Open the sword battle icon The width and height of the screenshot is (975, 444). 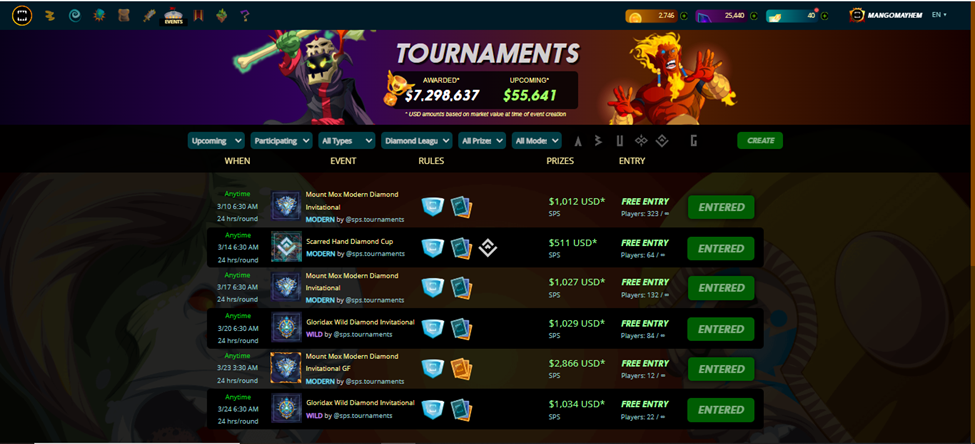point(148,16)
